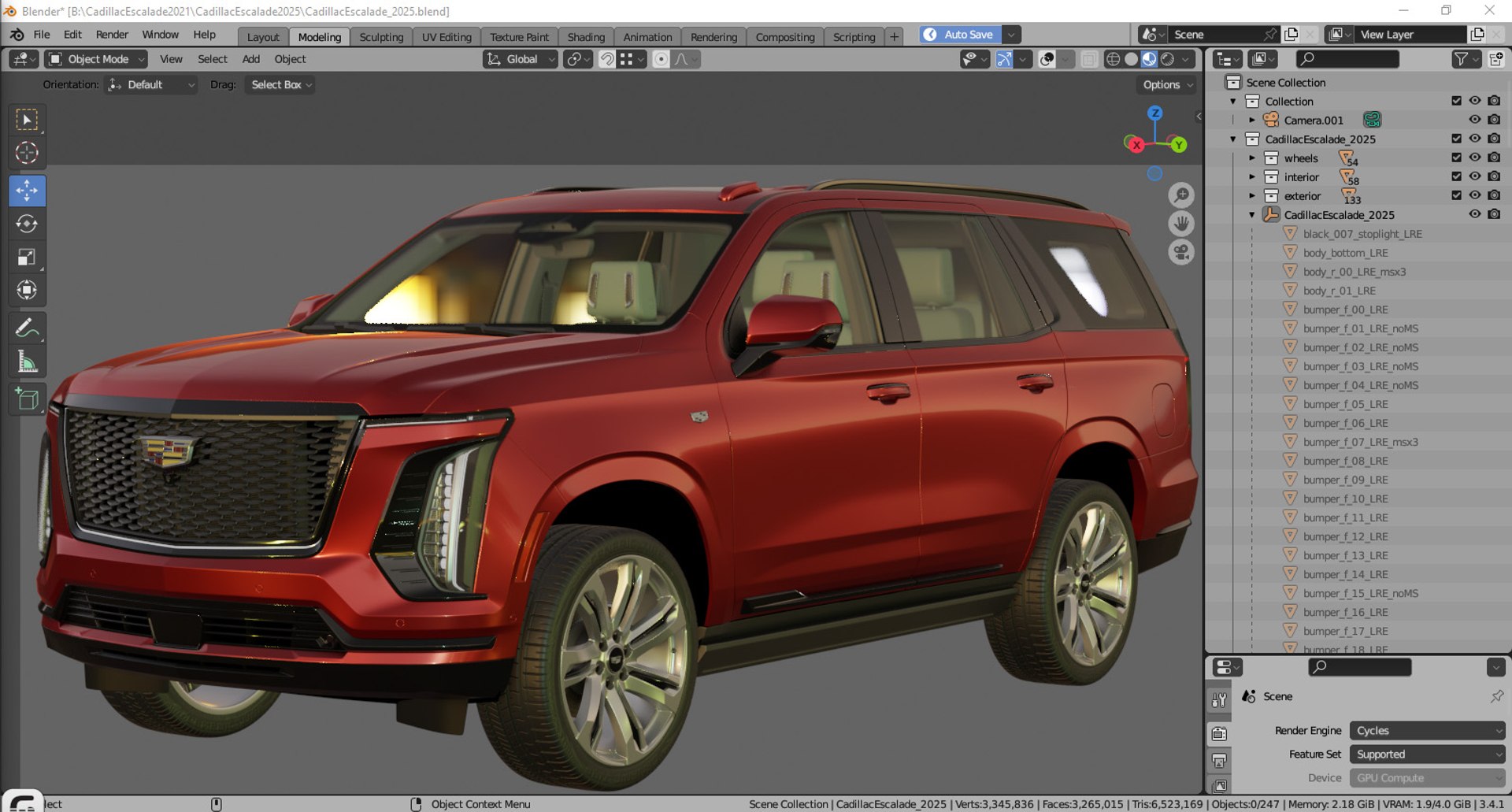Toggle viewport gizmos display
This screenshot has height=812, width=1512.
pyautogui.click(x=1004, y=59)
